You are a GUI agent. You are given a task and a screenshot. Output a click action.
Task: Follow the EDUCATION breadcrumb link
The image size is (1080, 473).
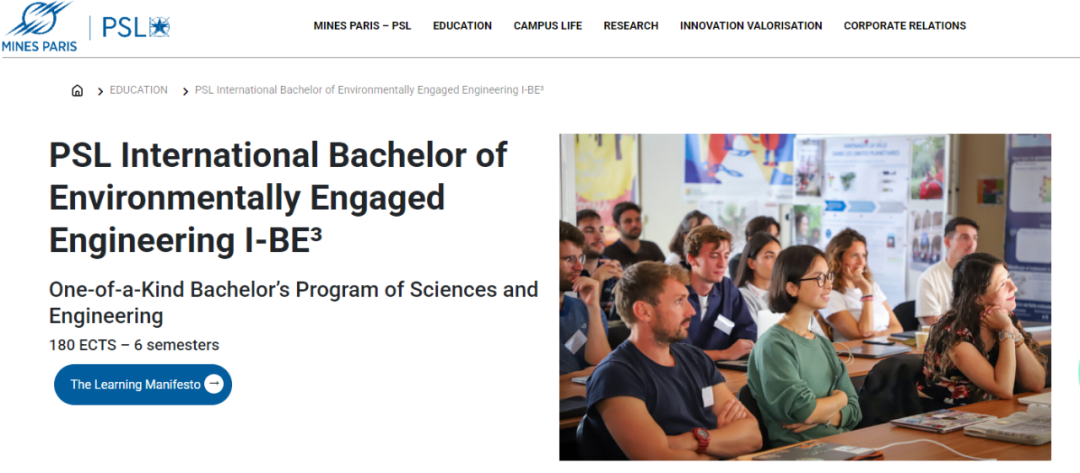[139, 90]
